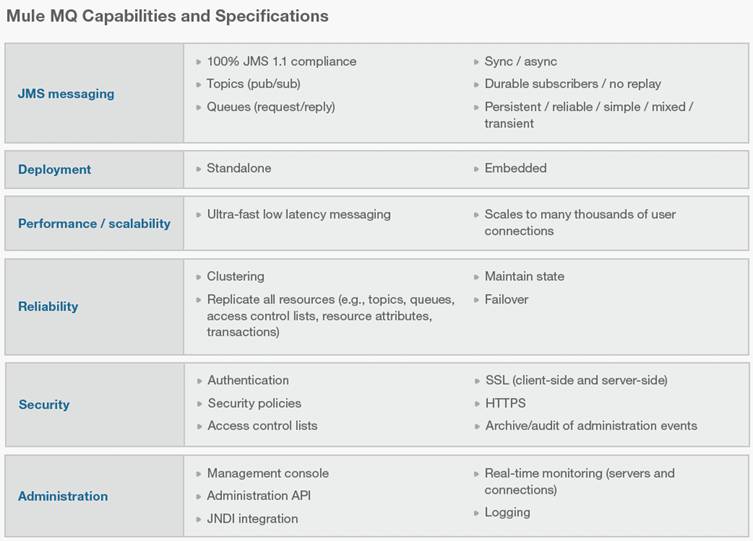Click the "100% JMS 1.1 compliance" item
Image resolution: width=753 pixels, height=541 pixels.
point(281,61)
